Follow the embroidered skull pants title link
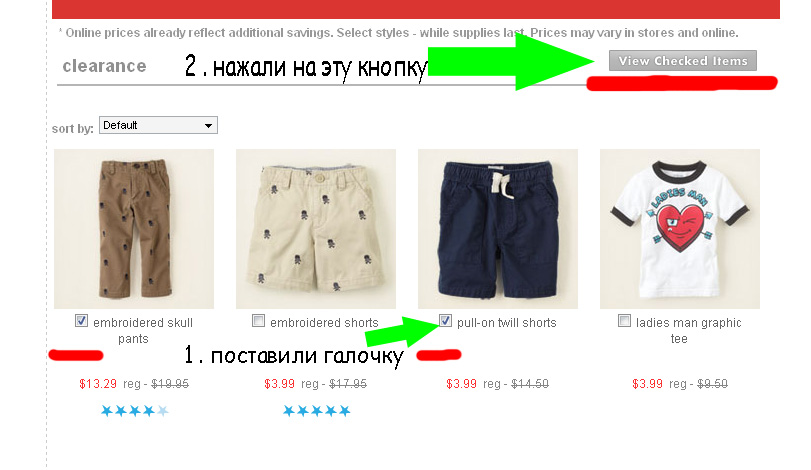The height and width of the screenshot is (470, 811). [x=142, y=330]
